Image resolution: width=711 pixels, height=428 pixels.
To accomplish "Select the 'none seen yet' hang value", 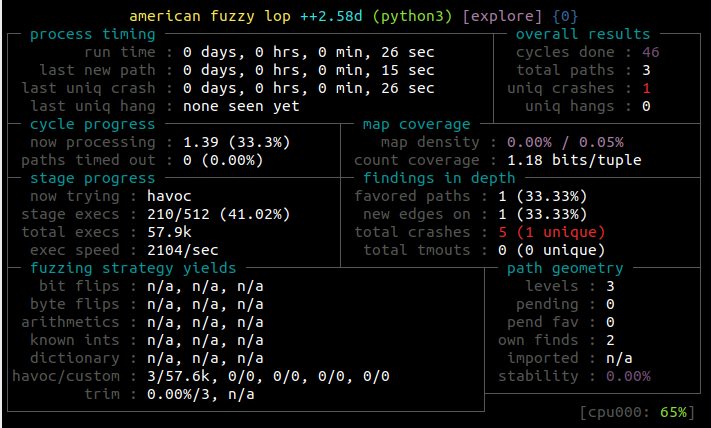I will (241, 107).
